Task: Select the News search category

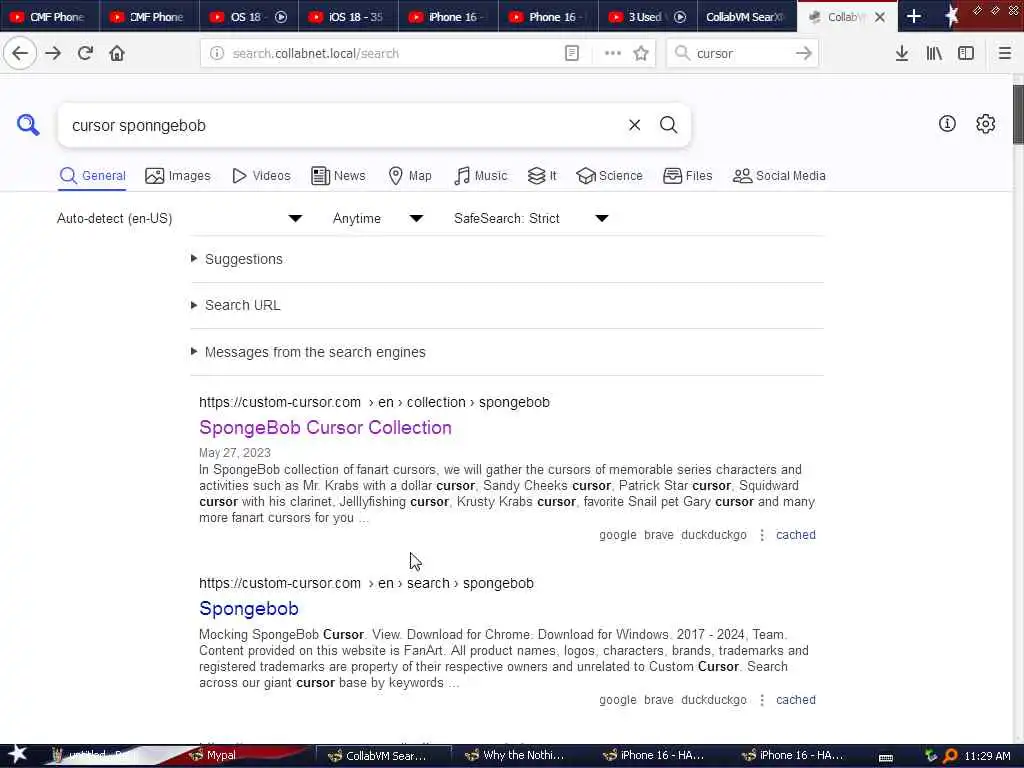Action: (x=338, y=176)
